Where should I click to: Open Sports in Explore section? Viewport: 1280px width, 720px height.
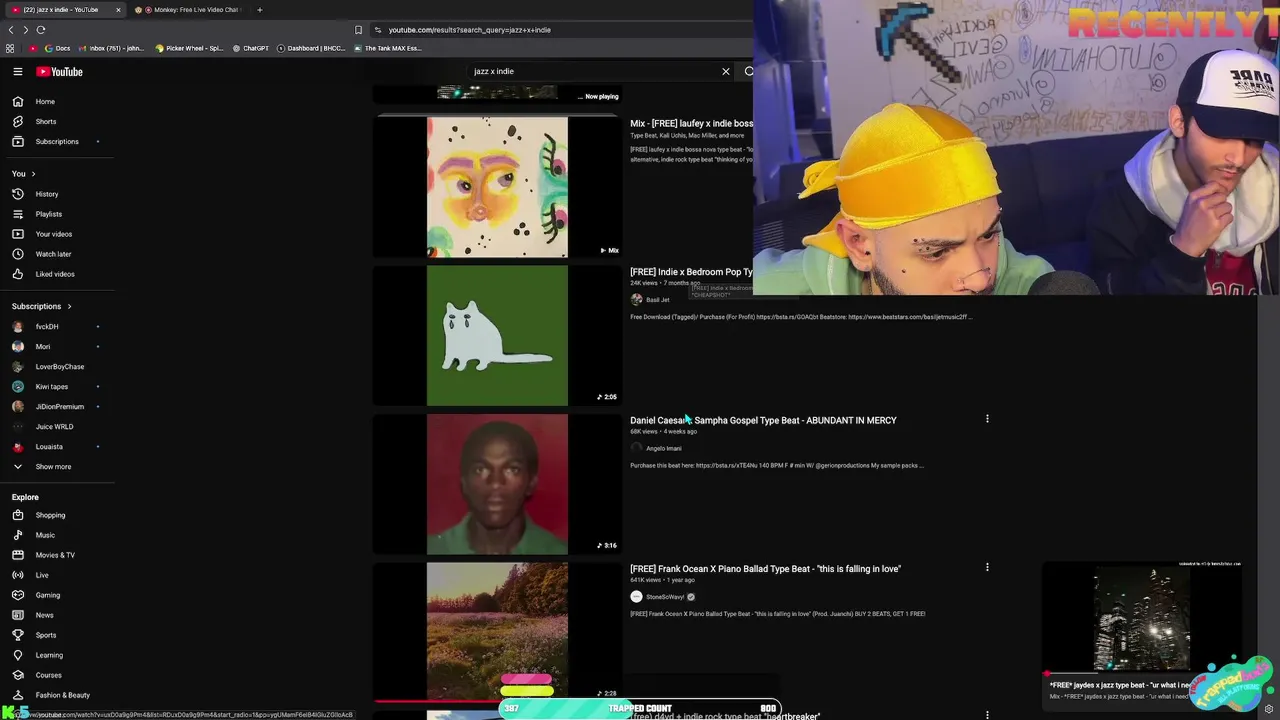[x=45, y=635]
